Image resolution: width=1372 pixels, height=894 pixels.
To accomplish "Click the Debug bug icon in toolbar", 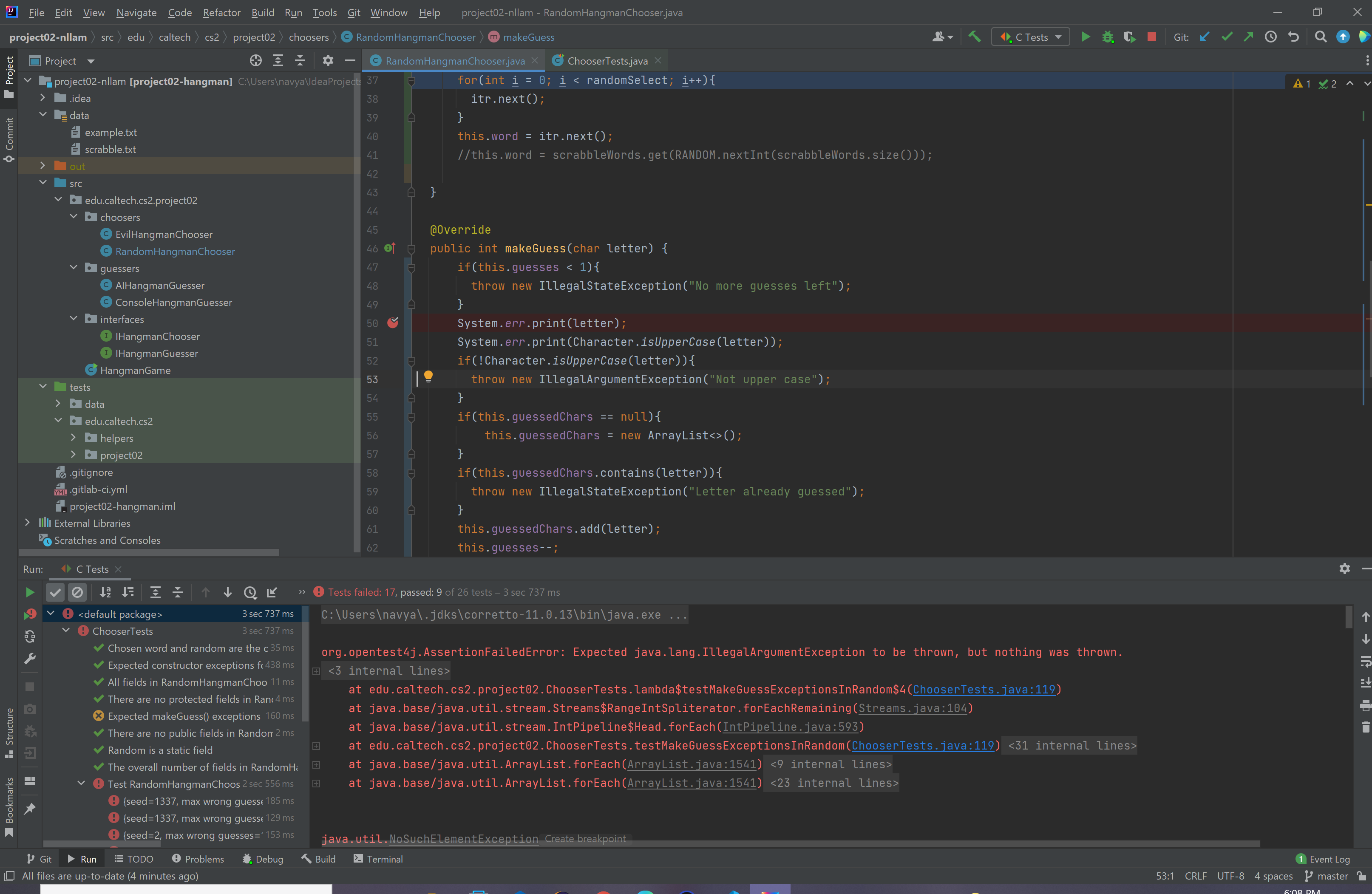I will [x=1107, y=37].
